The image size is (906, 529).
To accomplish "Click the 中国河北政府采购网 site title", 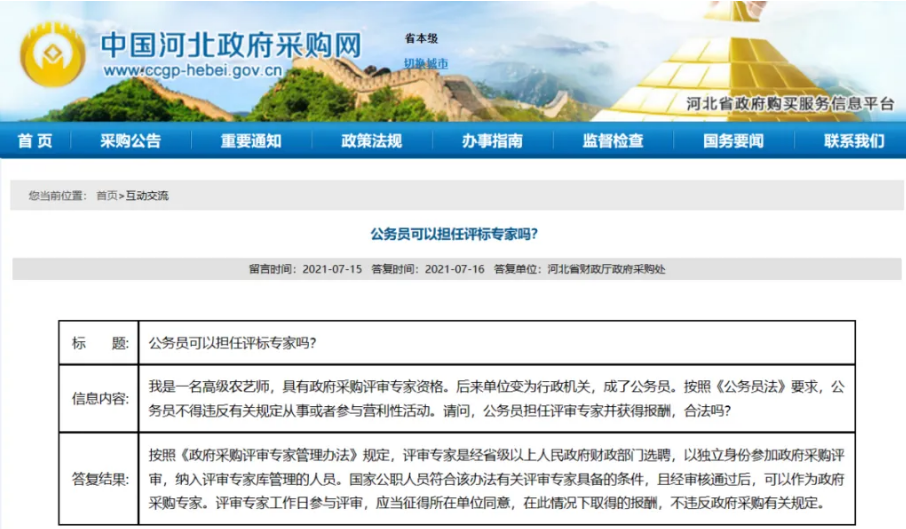I will pos(230,43).
